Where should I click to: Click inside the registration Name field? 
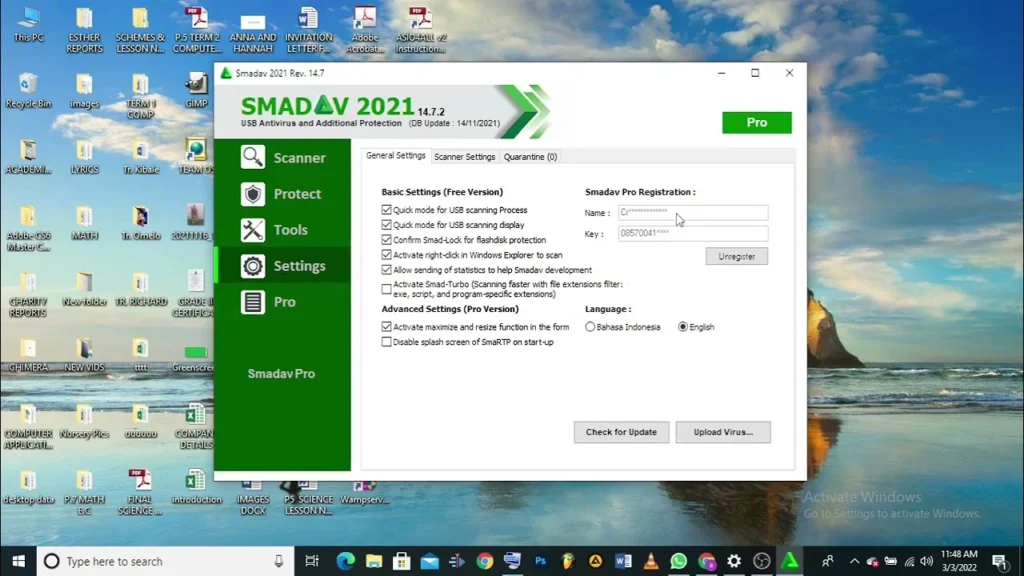(x=692, y=212)
